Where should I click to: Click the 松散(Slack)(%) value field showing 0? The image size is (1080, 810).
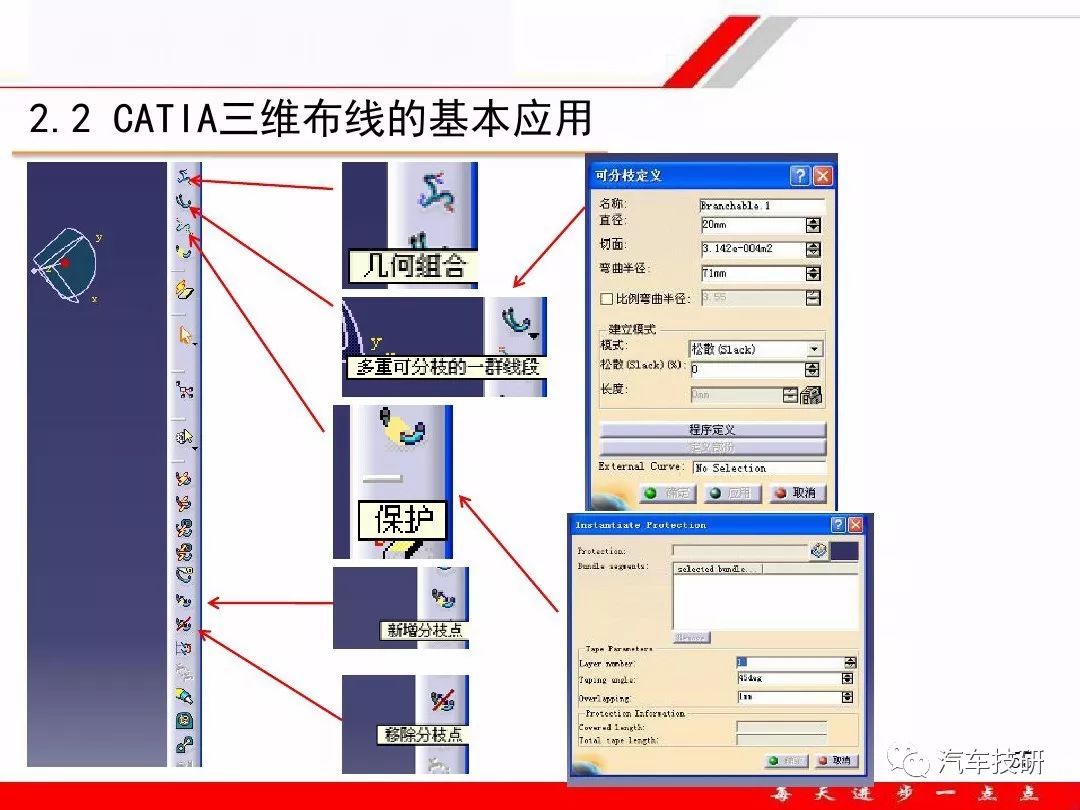748,369
